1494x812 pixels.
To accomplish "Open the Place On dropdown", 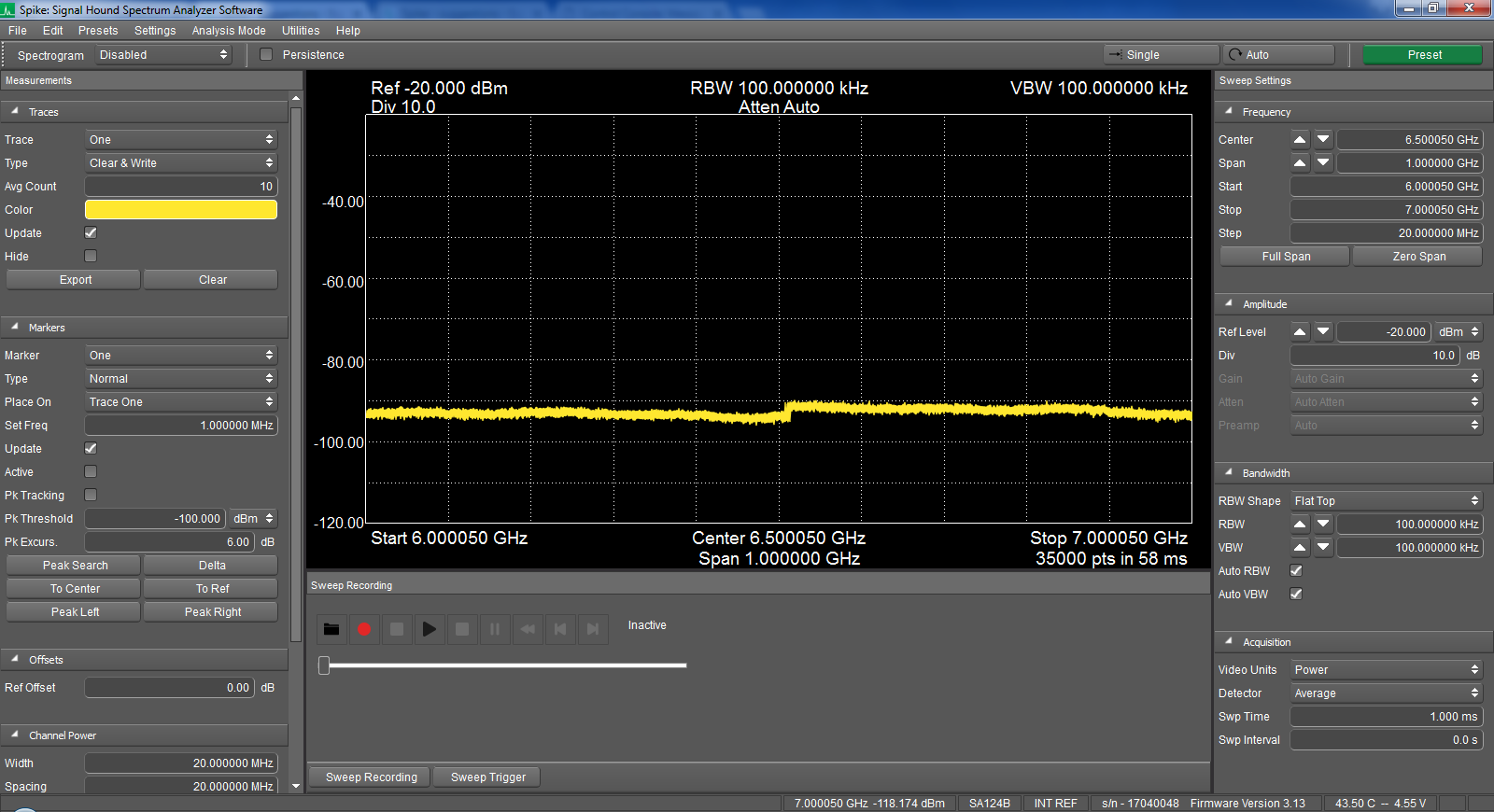I will [181, 401].
